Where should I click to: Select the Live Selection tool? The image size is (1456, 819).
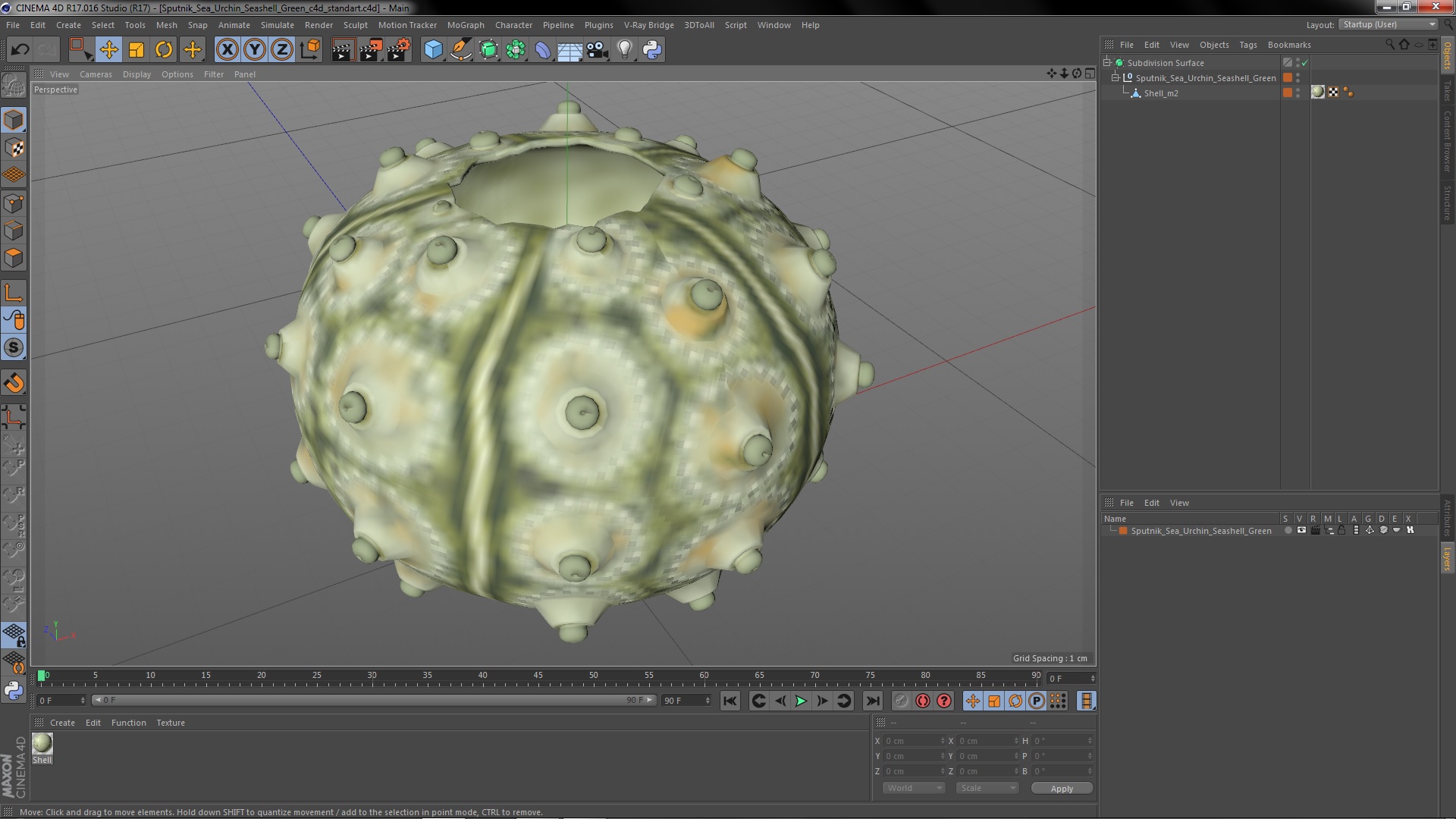coord(80,50)
